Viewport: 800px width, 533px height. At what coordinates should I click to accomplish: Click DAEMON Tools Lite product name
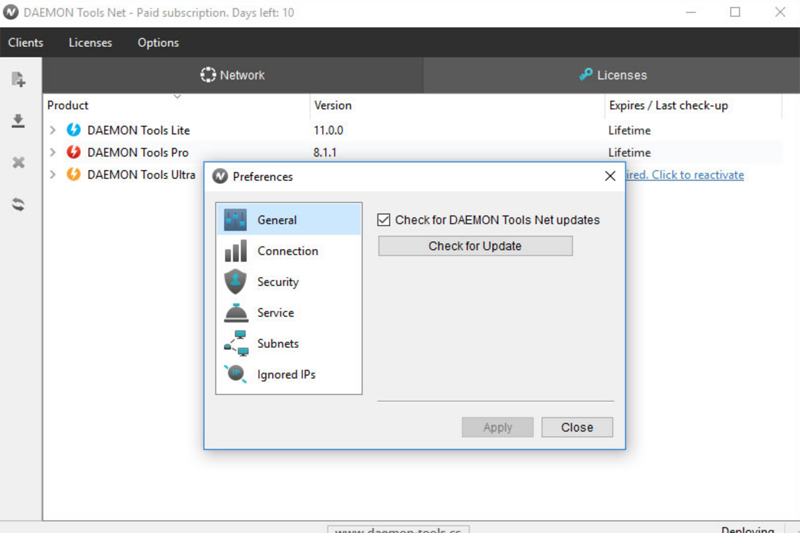coord(138,131)
